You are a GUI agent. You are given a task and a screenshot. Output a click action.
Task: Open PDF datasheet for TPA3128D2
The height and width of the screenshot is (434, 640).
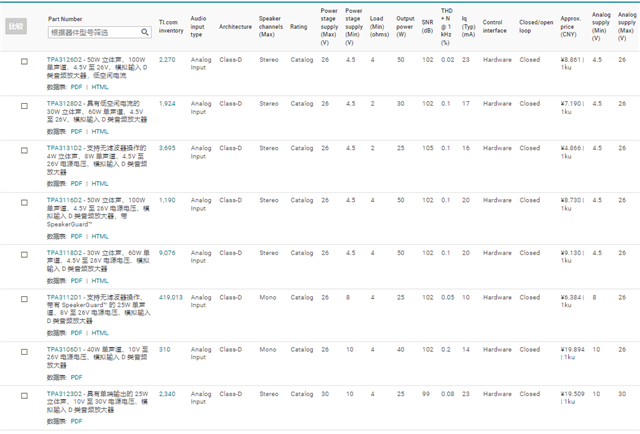coord(76,131)
